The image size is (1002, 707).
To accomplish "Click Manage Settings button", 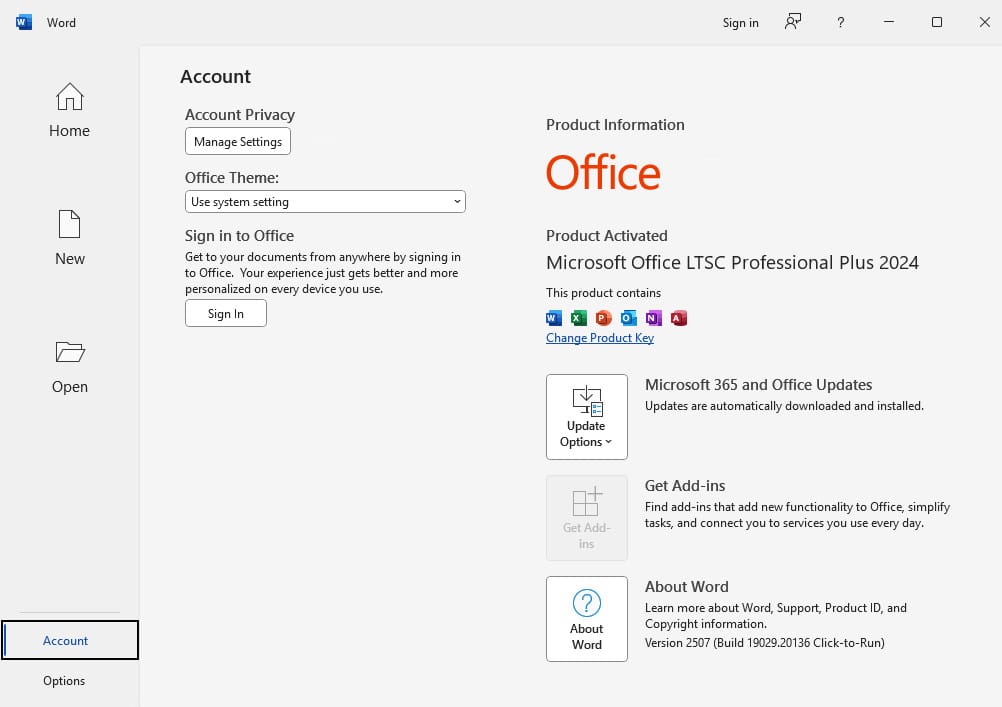I will tap(238, 141).
